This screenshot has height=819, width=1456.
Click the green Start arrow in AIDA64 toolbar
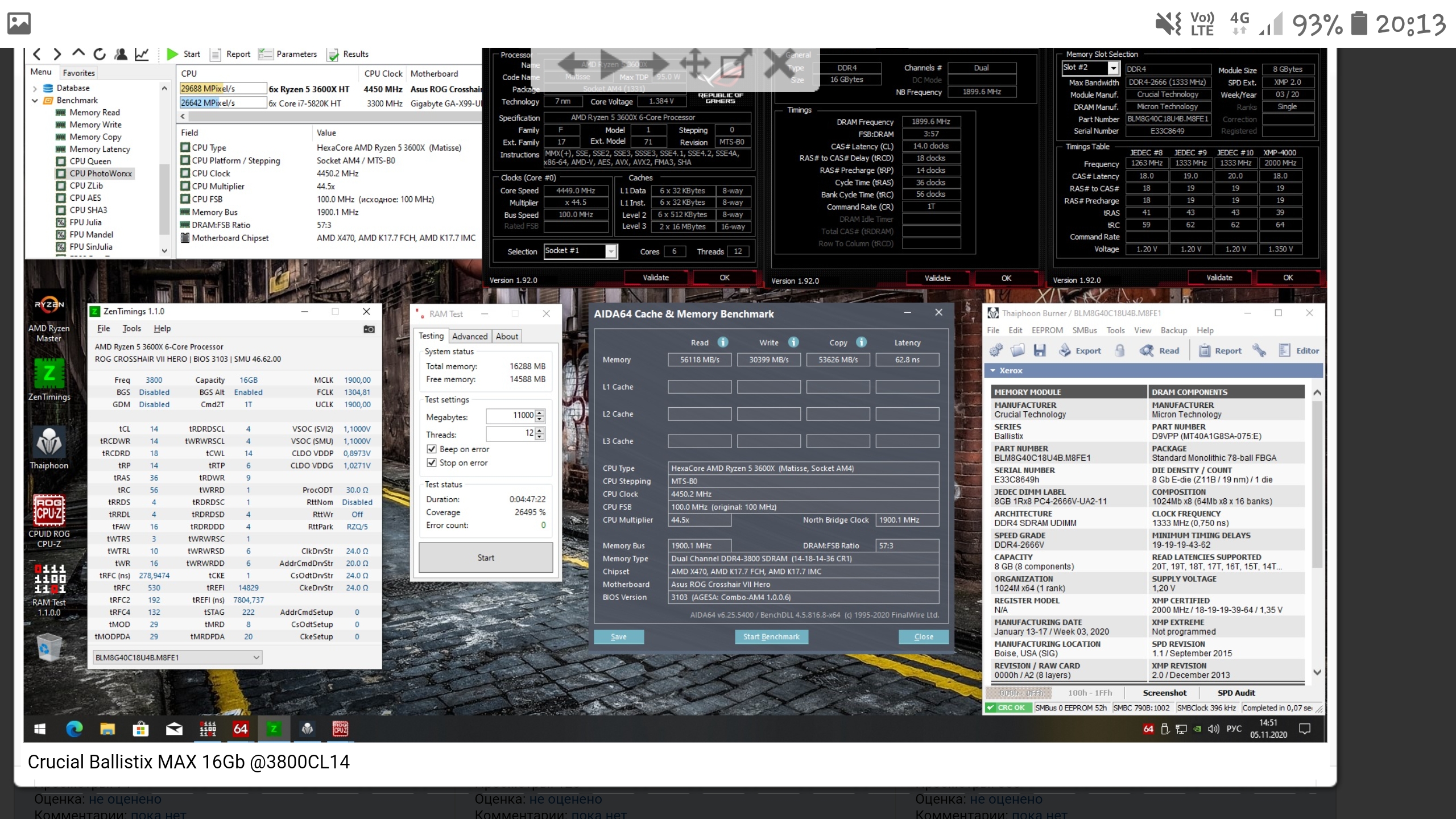click(x=172, y=54)
